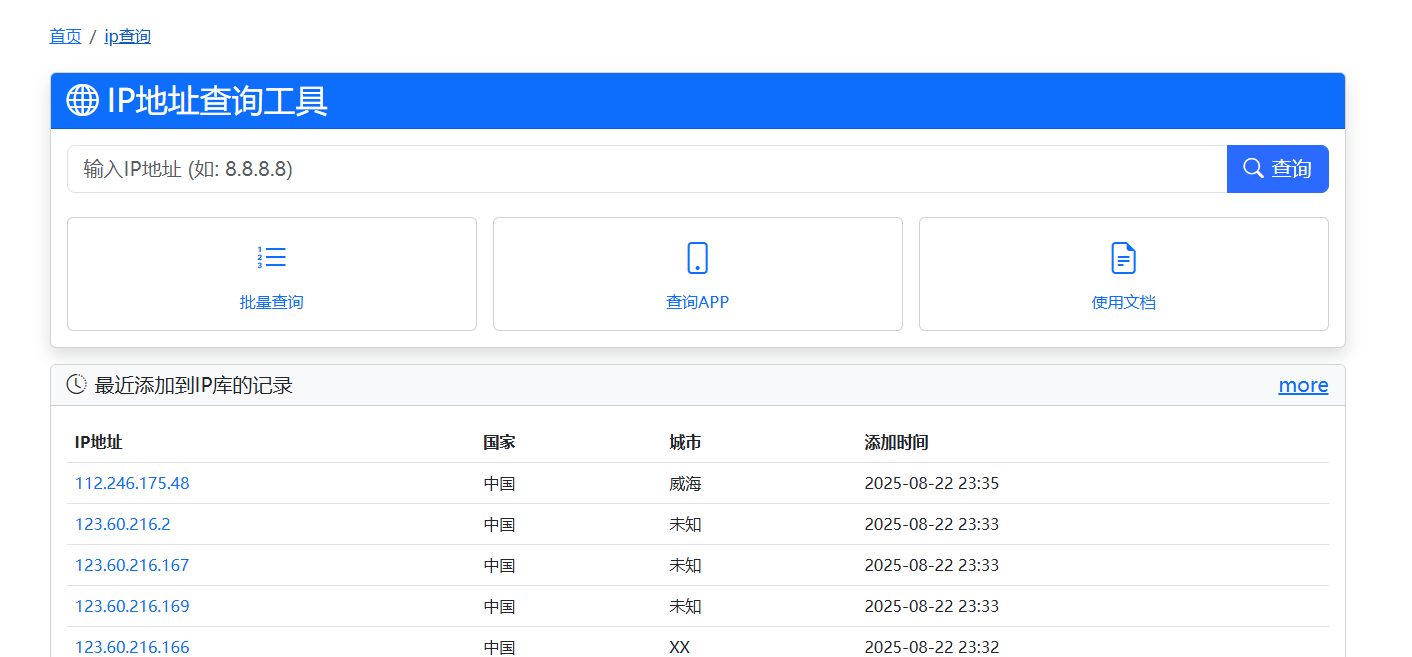The width and height of the screenshot is (1412, 657).
Task: Select IP address 123.60.216.167
Action: pyautogui.click(x=132, y=565)
